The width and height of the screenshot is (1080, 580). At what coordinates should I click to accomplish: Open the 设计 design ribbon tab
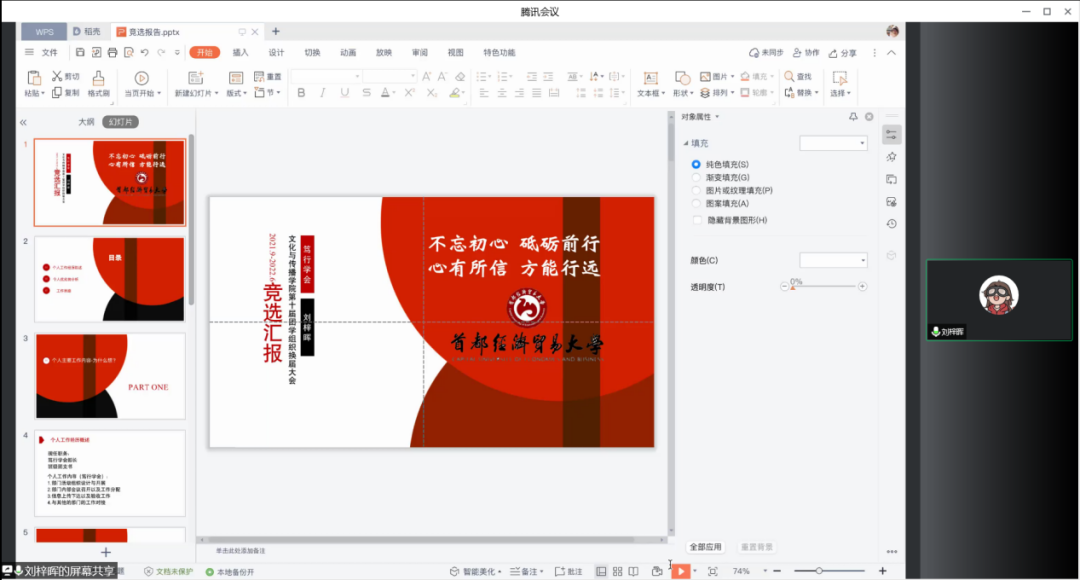[276, 53]
